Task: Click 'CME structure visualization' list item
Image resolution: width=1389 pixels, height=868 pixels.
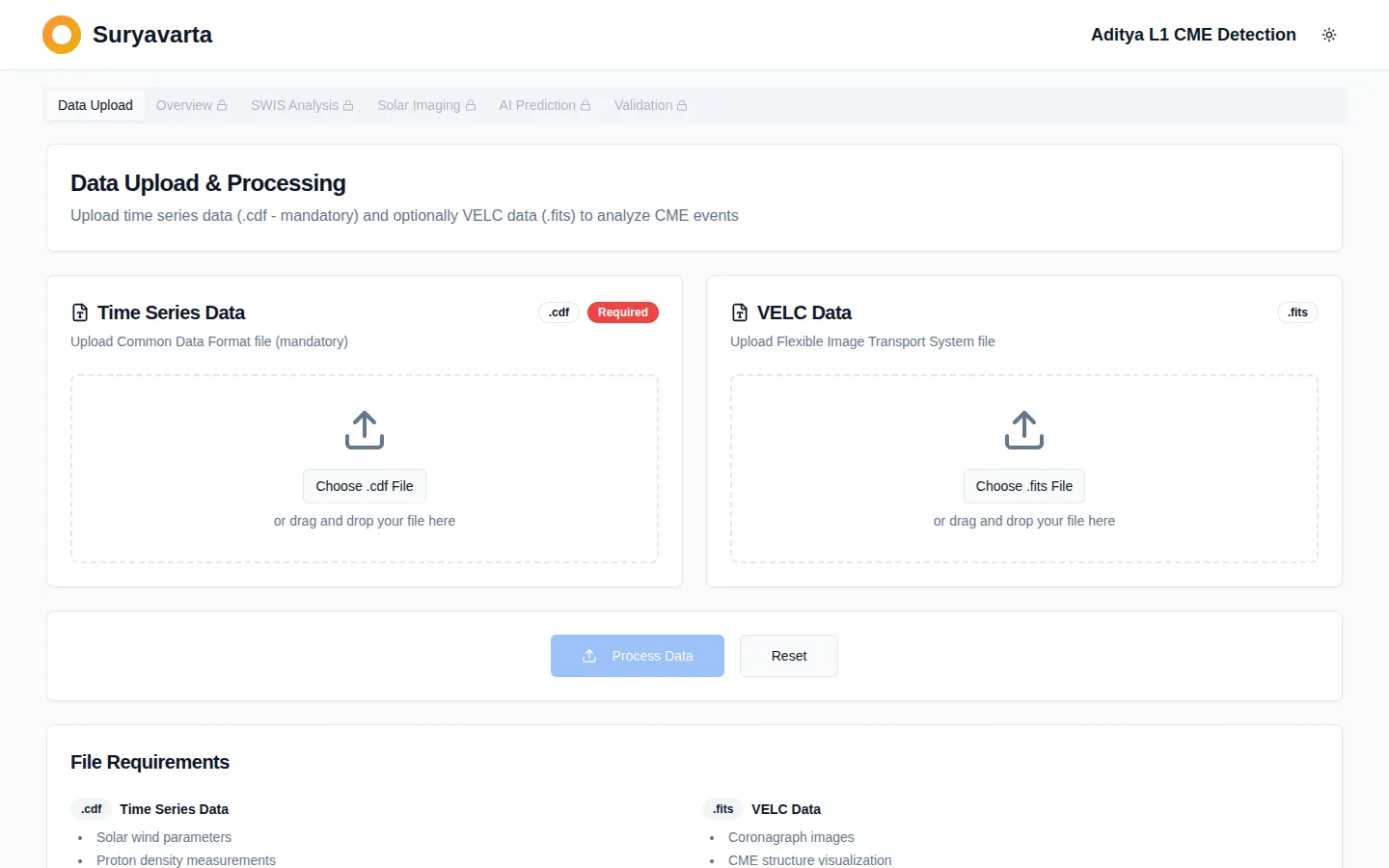Action: tap(810, 860)
